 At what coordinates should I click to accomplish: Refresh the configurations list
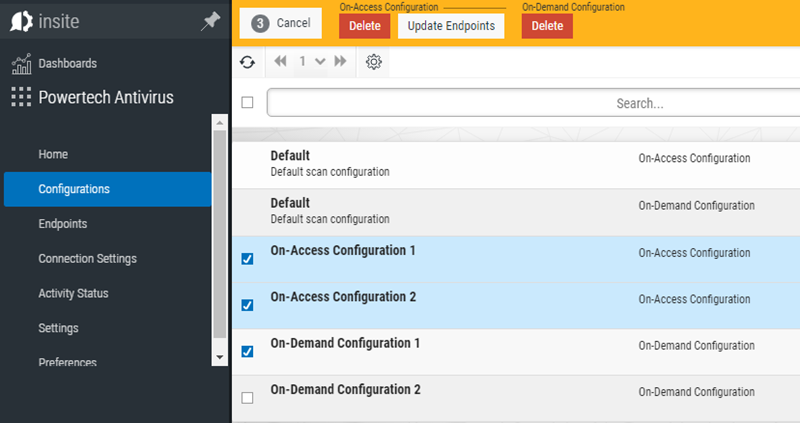click(247, 62)
